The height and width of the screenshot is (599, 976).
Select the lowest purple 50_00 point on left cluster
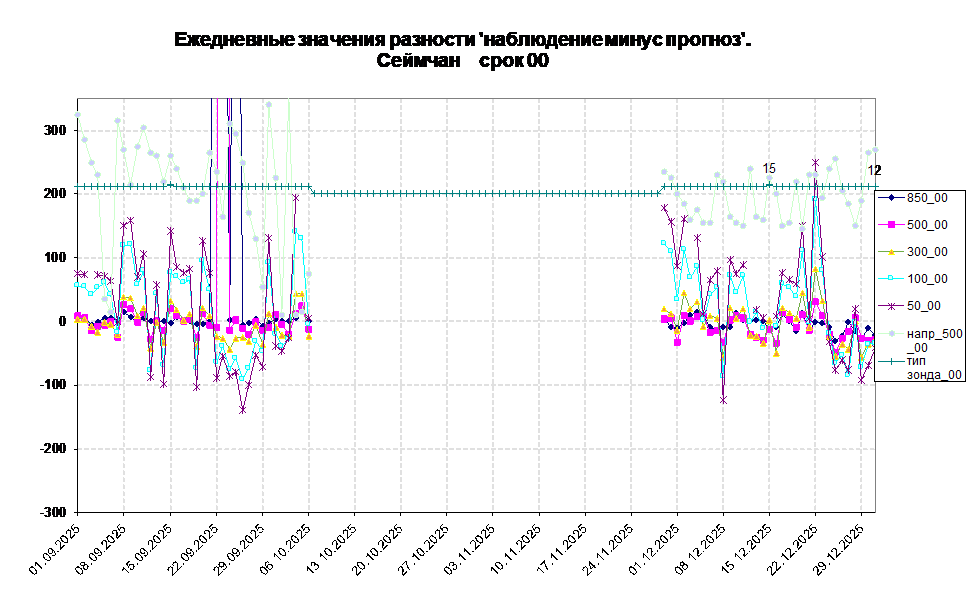(x=242, y=410)
